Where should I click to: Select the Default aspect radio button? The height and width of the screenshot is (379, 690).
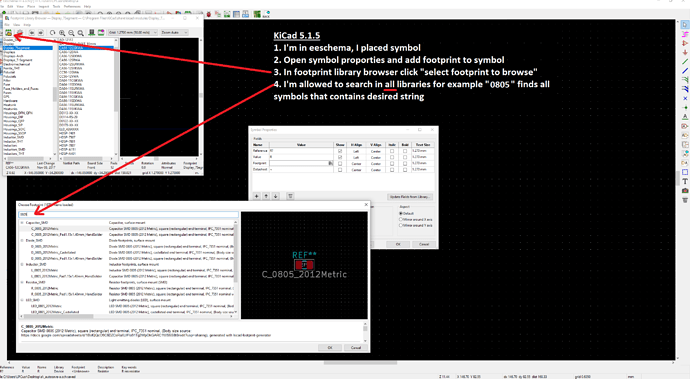401,213
